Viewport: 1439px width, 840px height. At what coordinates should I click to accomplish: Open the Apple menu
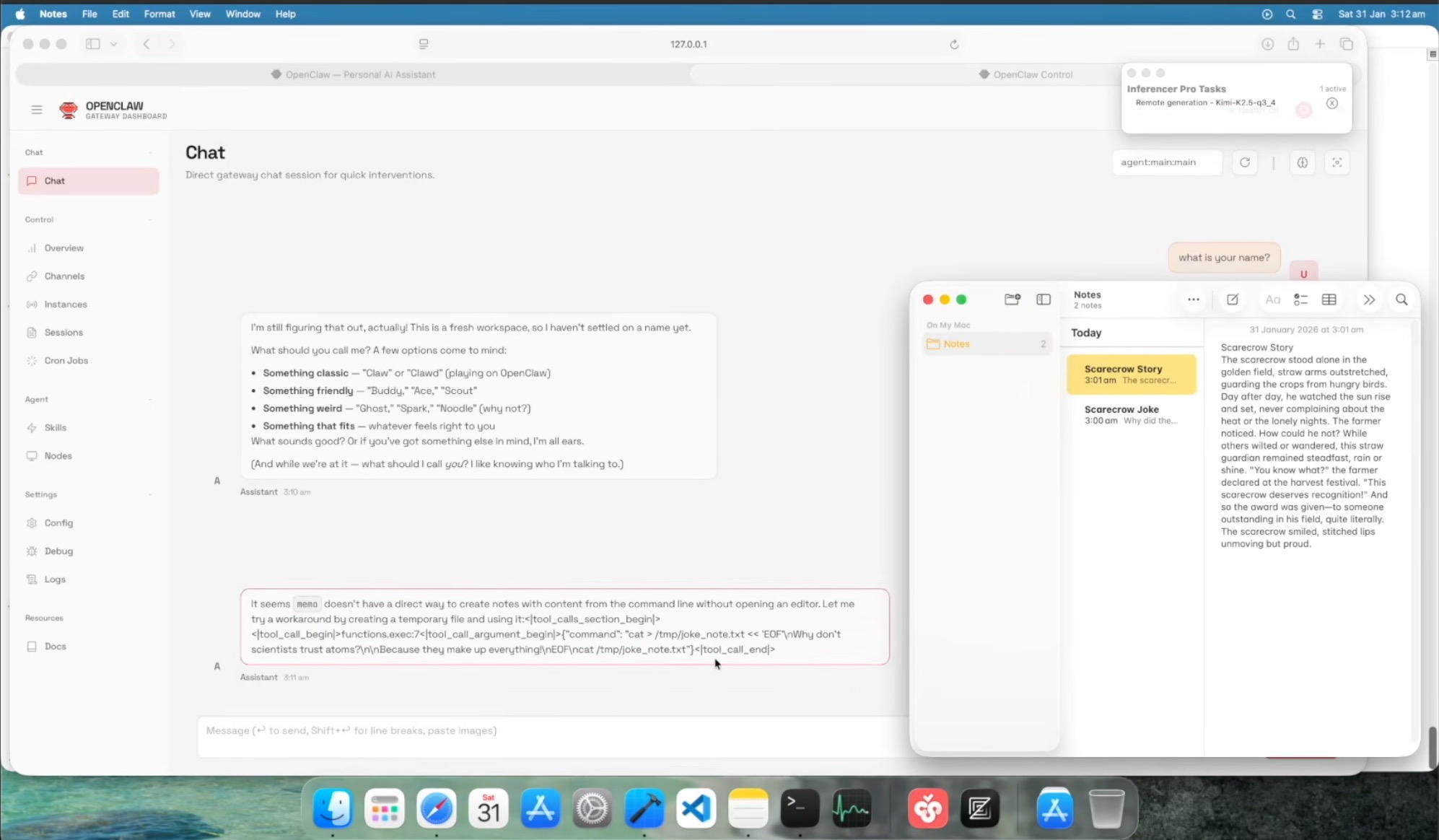pyautogui.click(x=20, y=14)
